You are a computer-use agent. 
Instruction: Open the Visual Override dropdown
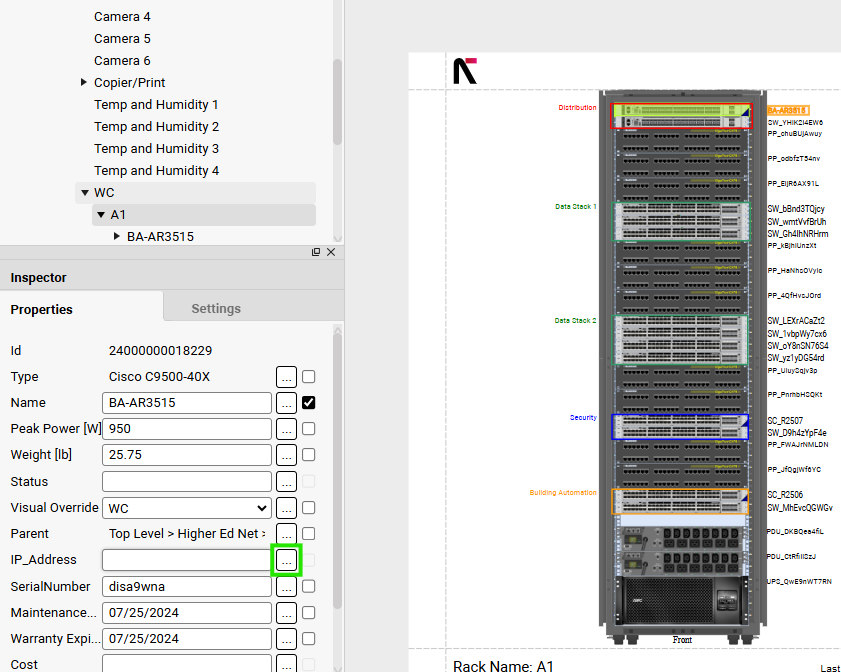coord(187,508)
